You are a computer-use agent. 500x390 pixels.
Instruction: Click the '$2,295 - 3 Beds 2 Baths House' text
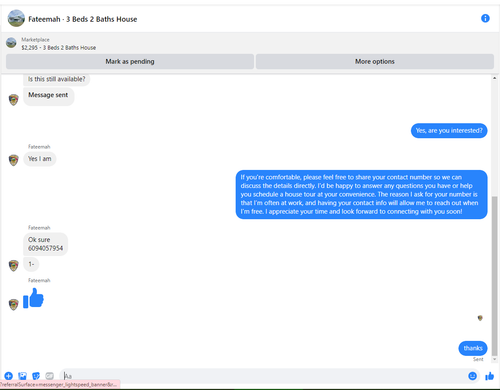point(59,48)
